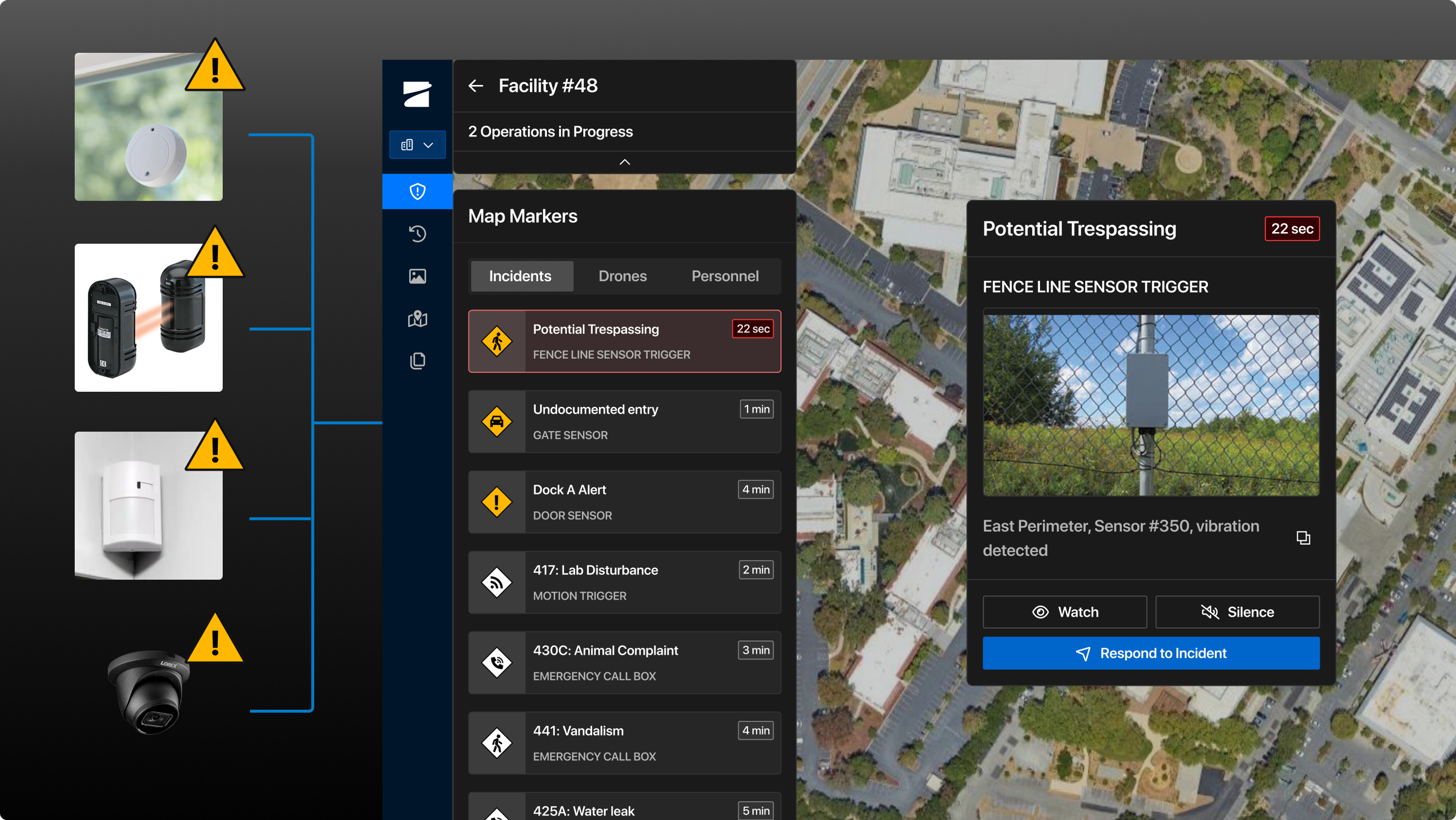Open the 417: Lab Disturbance incident title
The image size is (1456, 820).
(595, 570)
